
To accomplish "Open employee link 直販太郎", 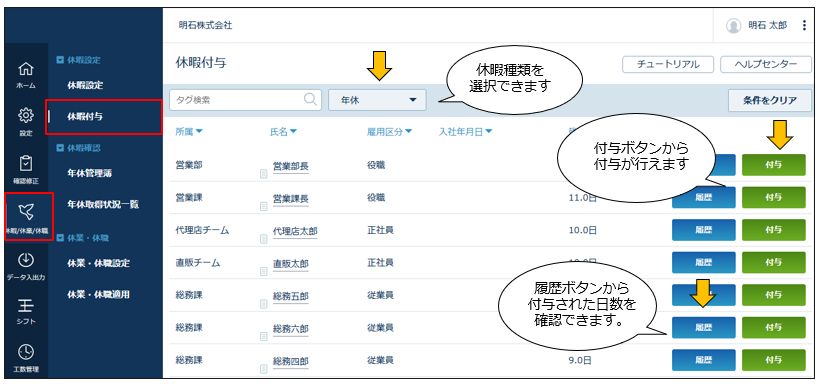I will click(290, 264).
